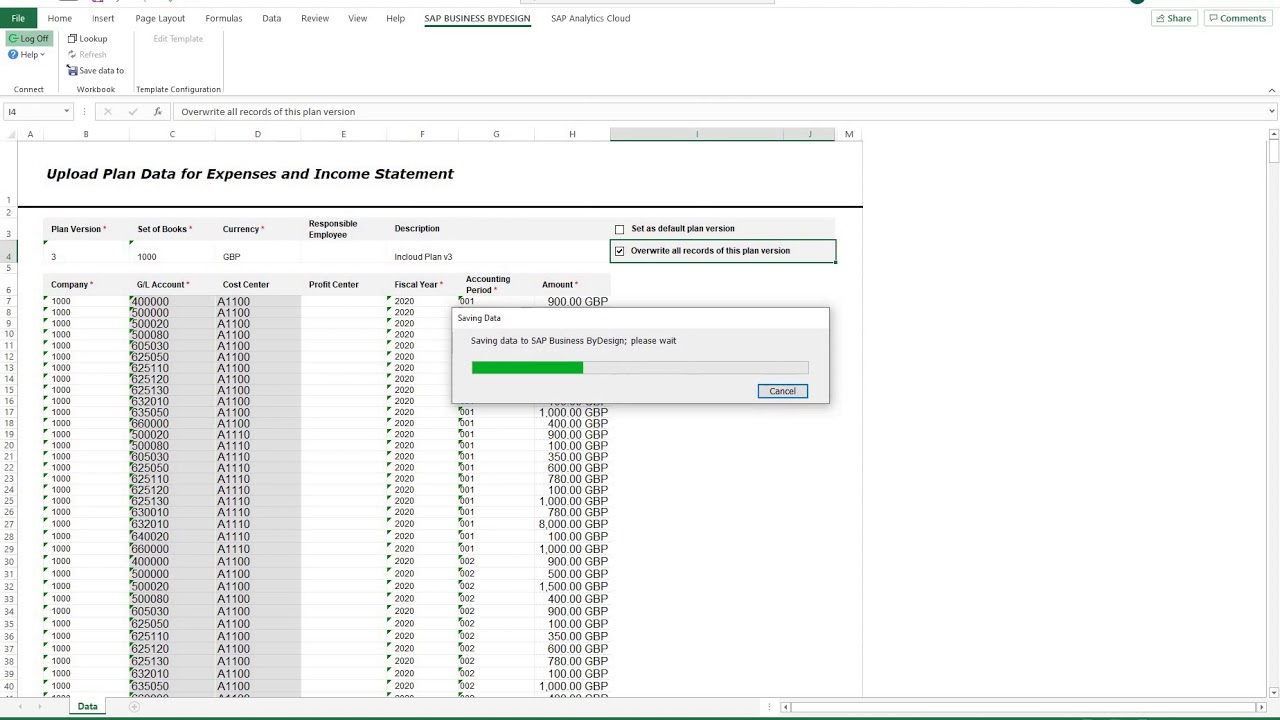
Task: Add a new sheet with plus icon
Action: pos(134,707)
